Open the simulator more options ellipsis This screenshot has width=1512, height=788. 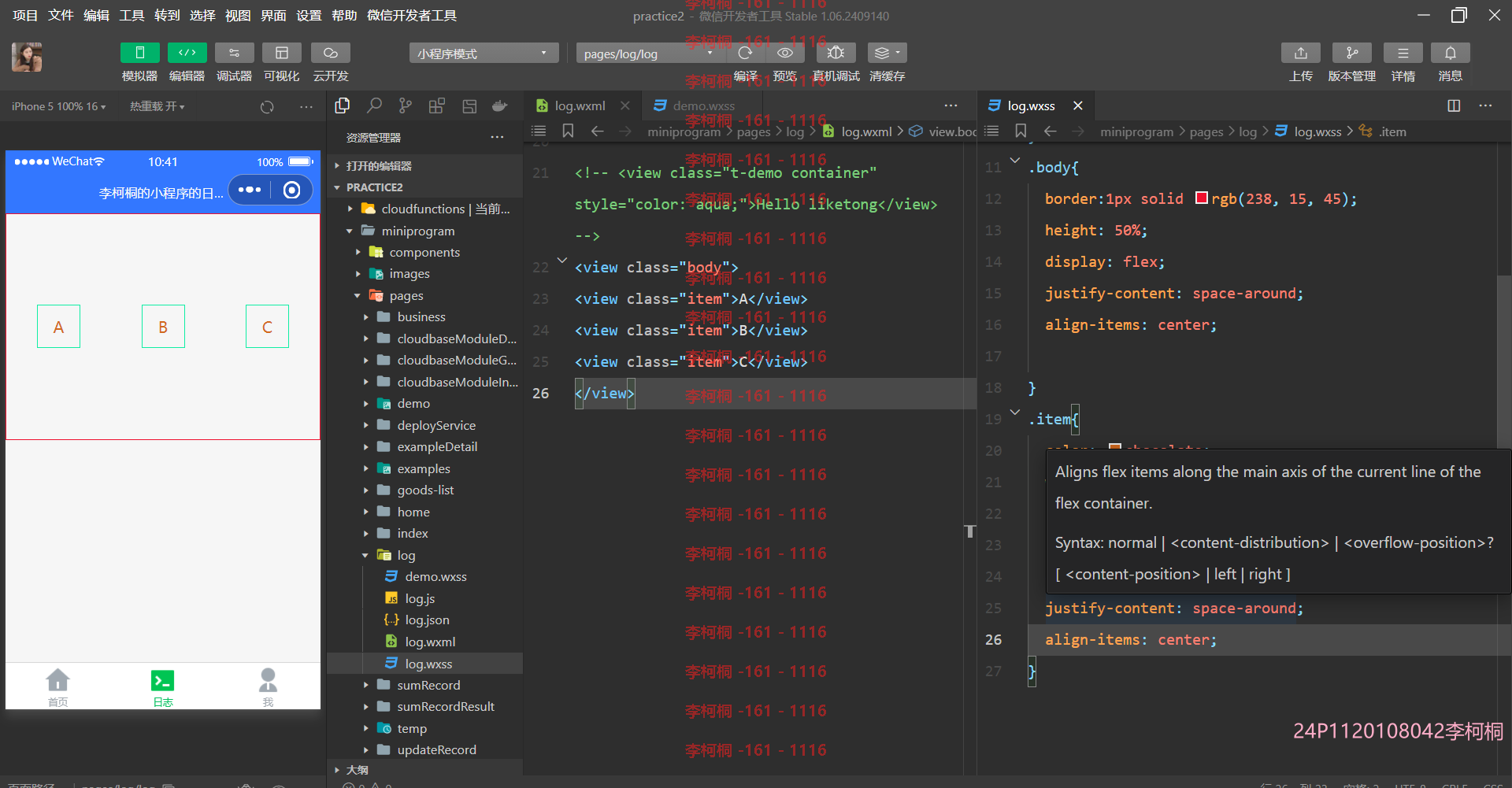click(x=306, y=106)
